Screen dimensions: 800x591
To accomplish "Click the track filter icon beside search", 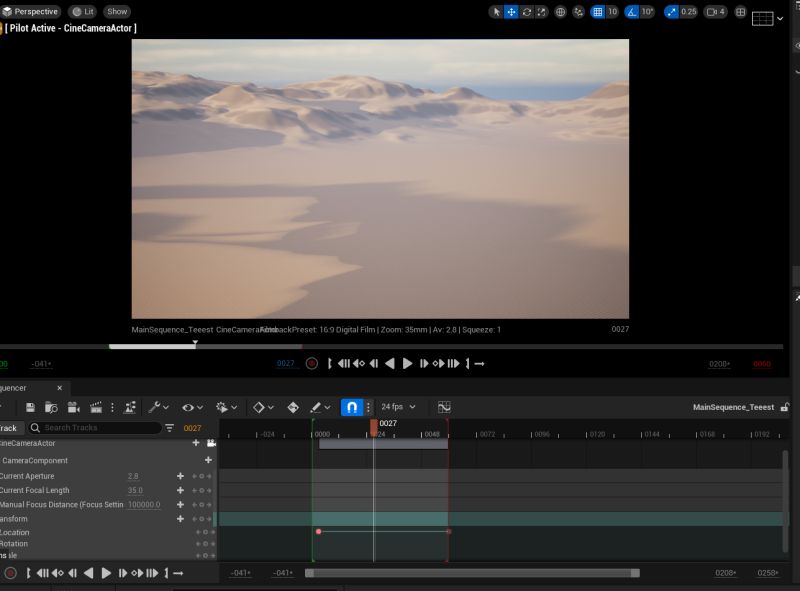I will pyautogui.click(x=170, y=428).
